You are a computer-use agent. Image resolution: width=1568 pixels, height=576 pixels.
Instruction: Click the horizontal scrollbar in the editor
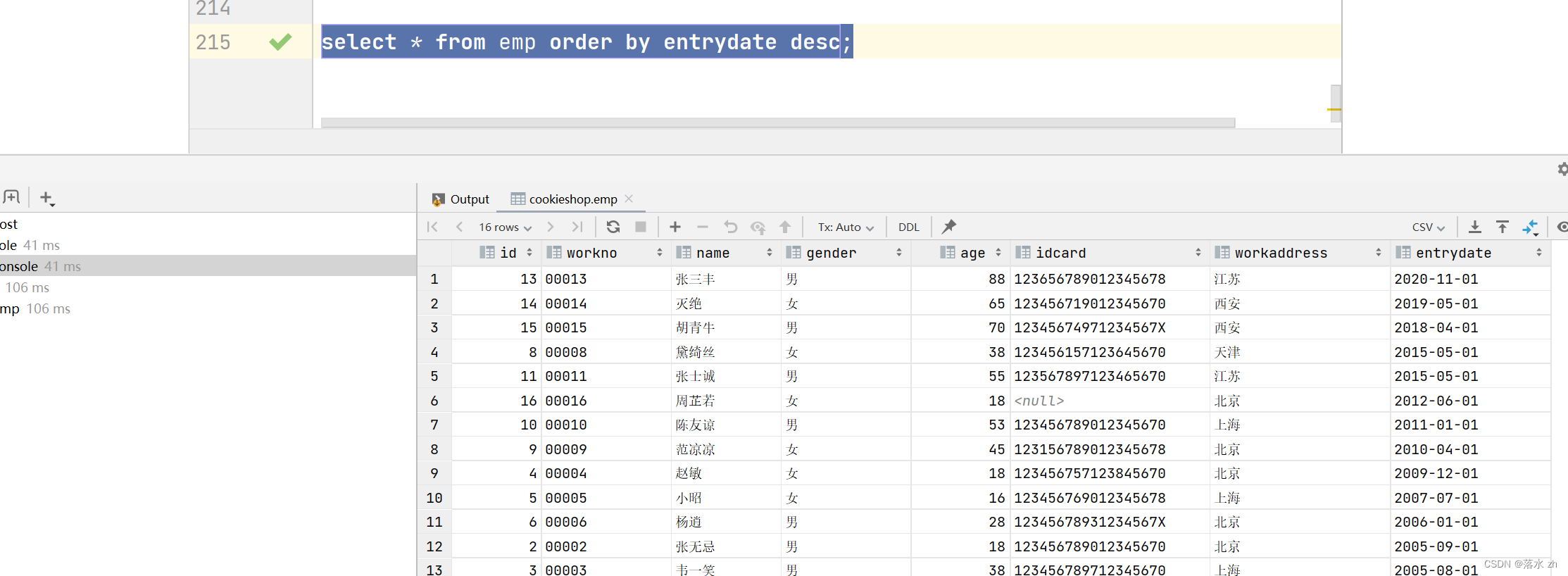click(x=778, y=123)
